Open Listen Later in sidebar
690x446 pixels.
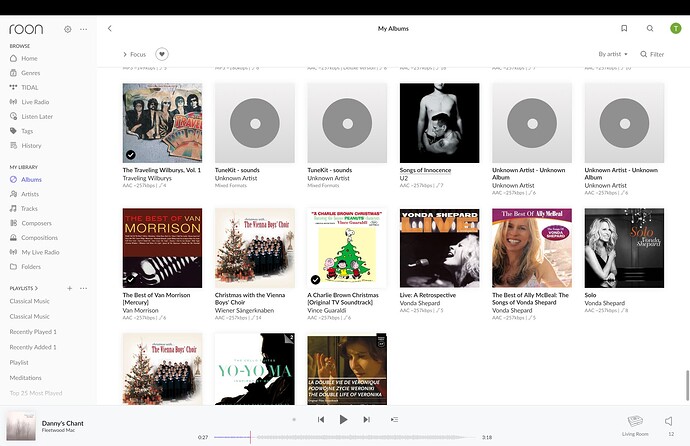(x=31, y=116)
